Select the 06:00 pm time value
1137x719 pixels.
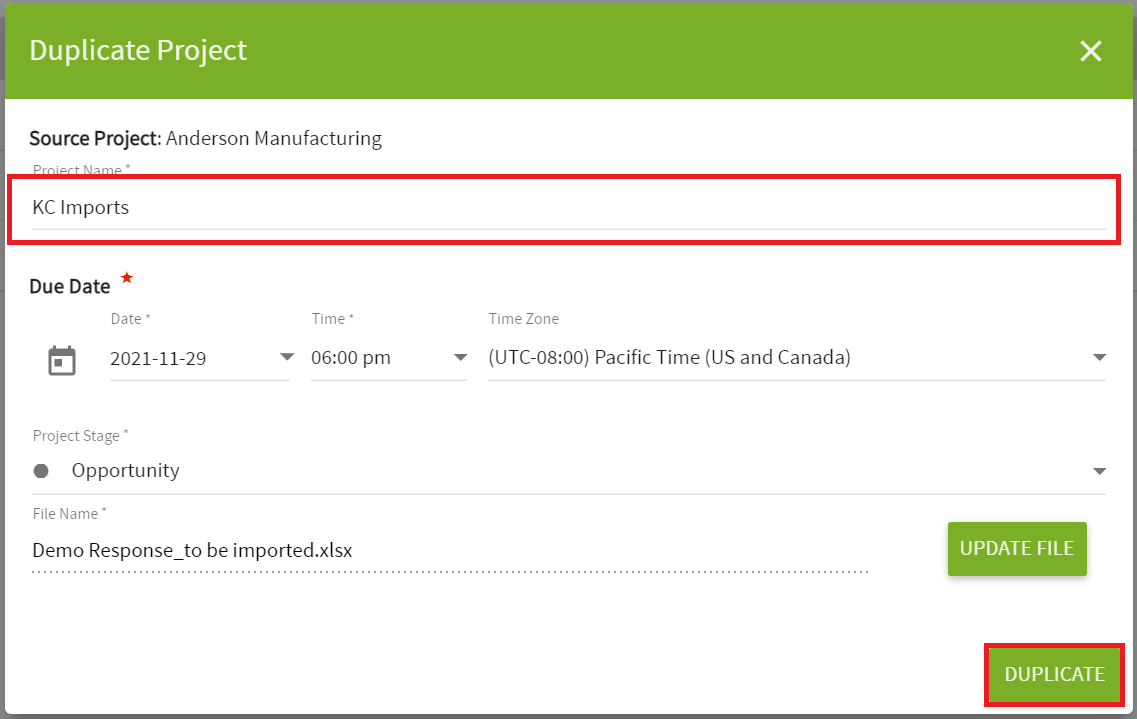(x=351, y=357)
